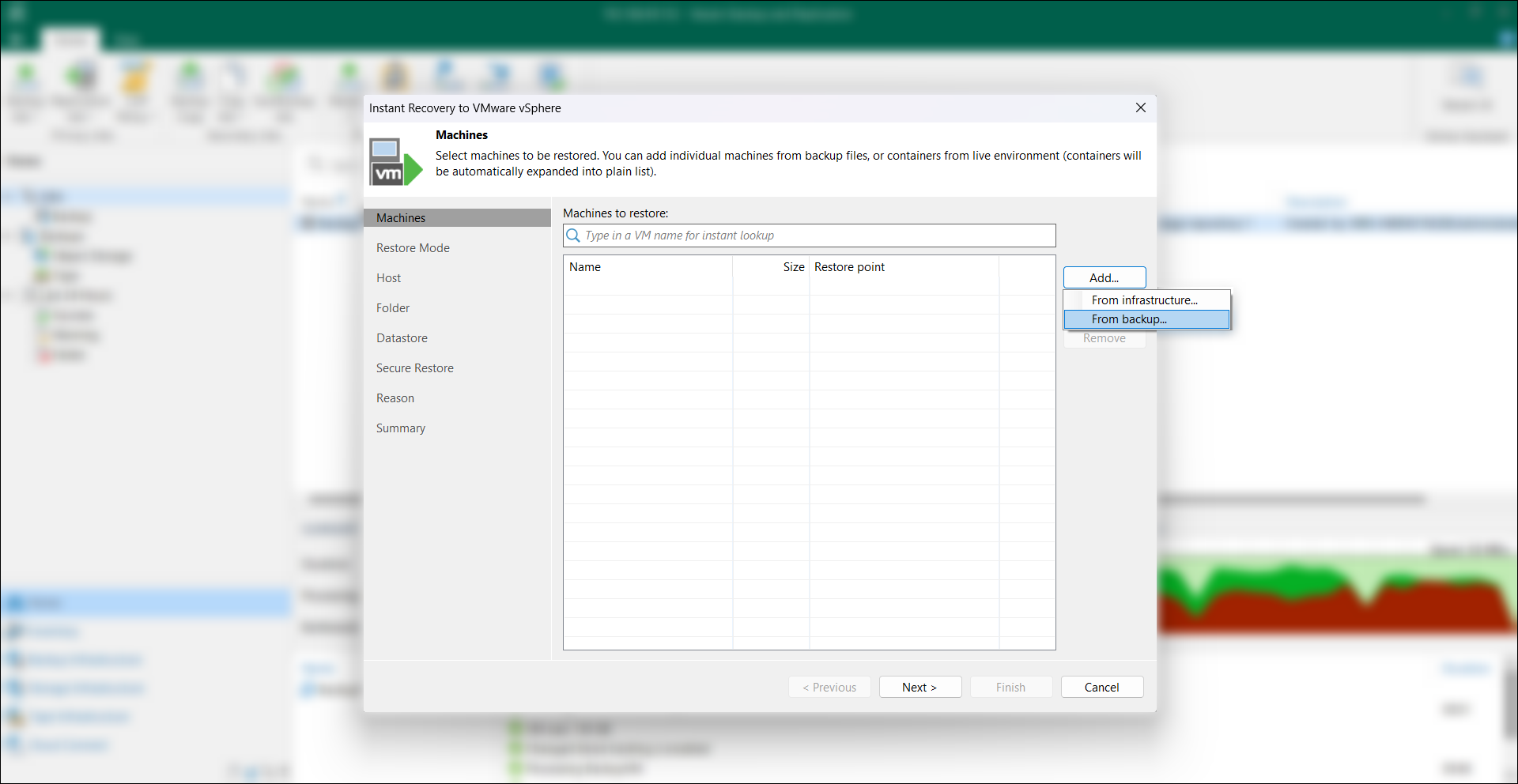1518x784 pixels.
Task: Click the Cancel button
Action: [1102, 687]
